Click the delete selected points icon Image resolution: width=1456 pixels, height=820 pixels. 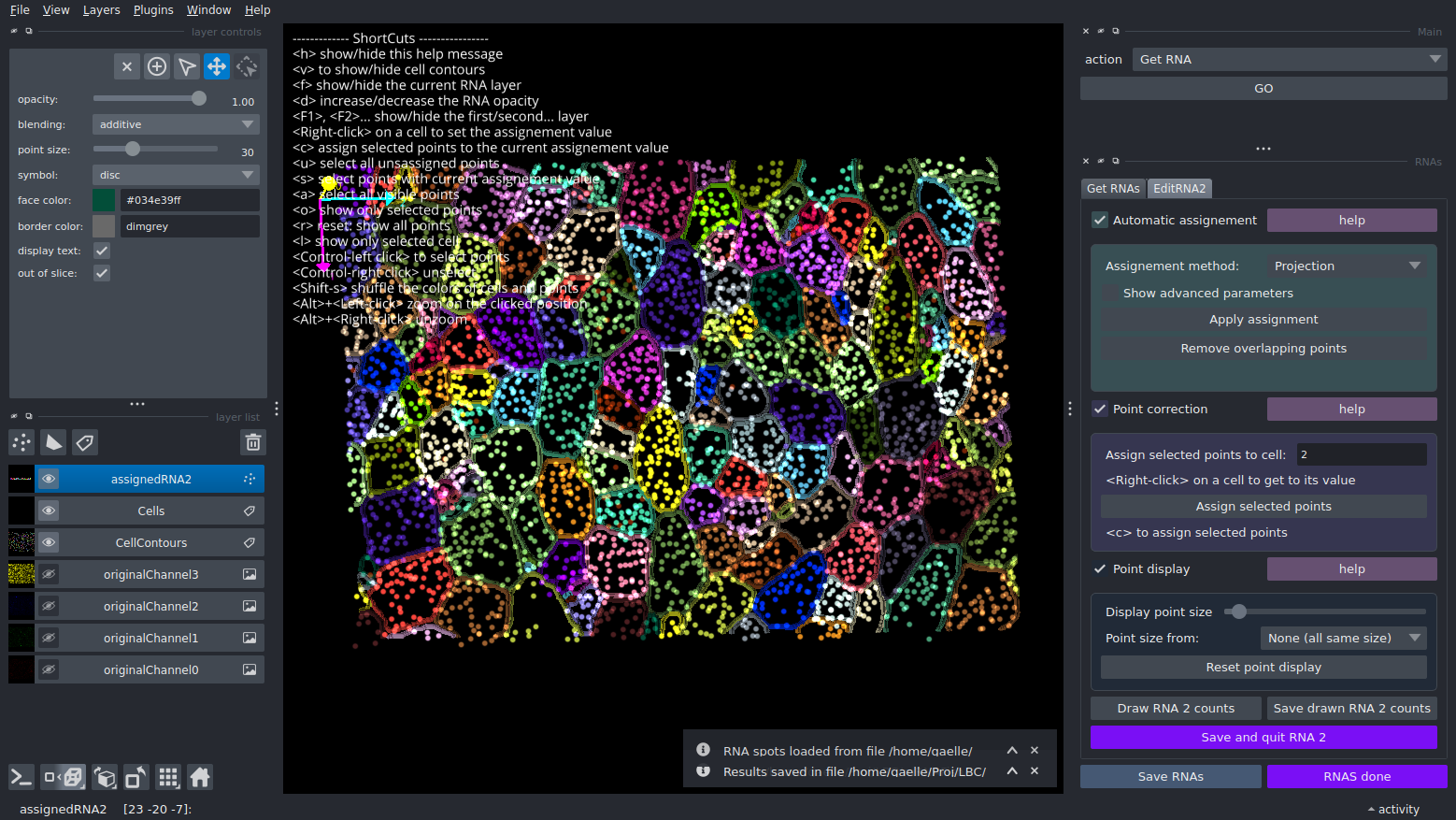click(x=127, y=66)
